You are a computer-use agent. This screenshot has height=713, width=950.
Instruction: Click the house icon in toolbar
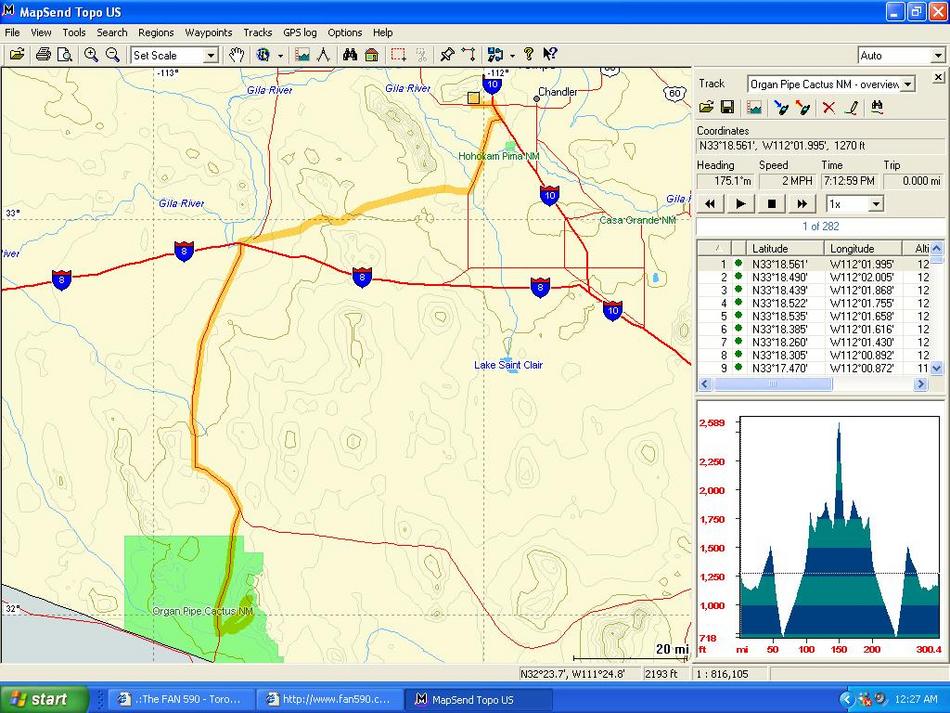[372, 55]
